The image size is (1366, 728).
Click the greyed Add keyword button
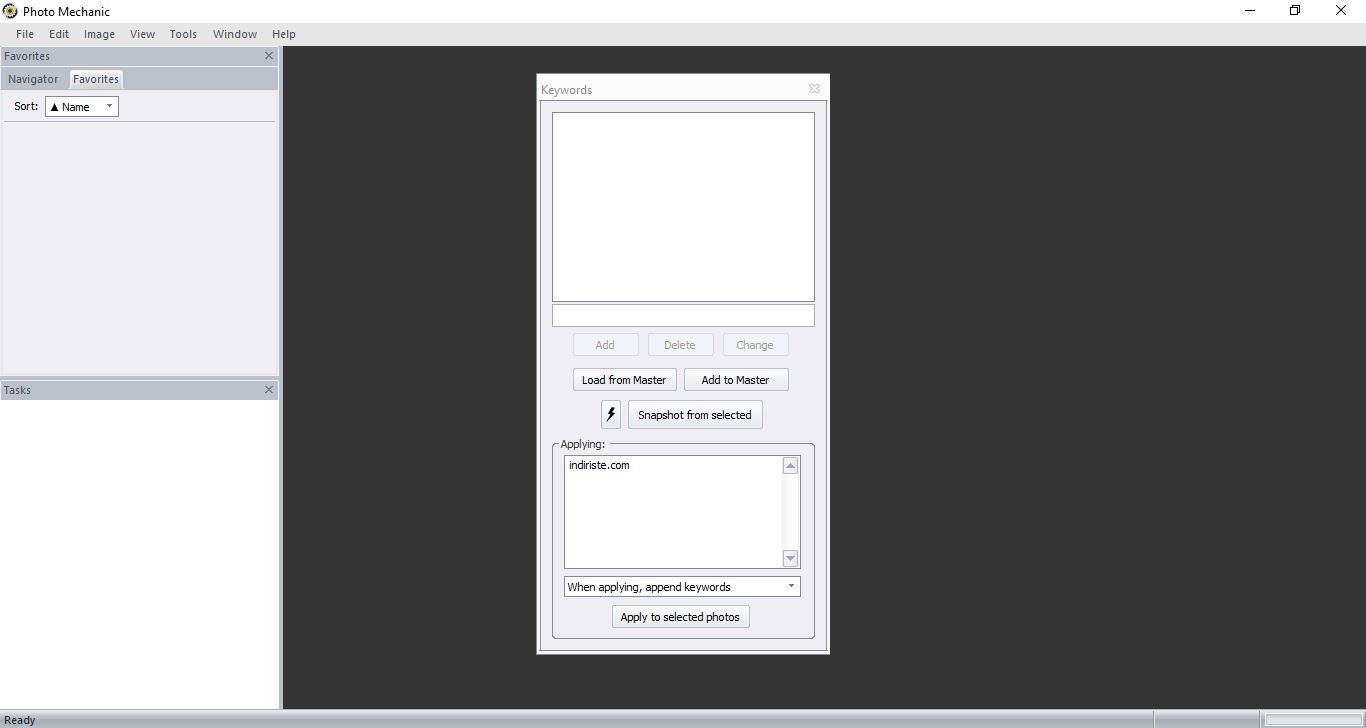coord(605,345)
